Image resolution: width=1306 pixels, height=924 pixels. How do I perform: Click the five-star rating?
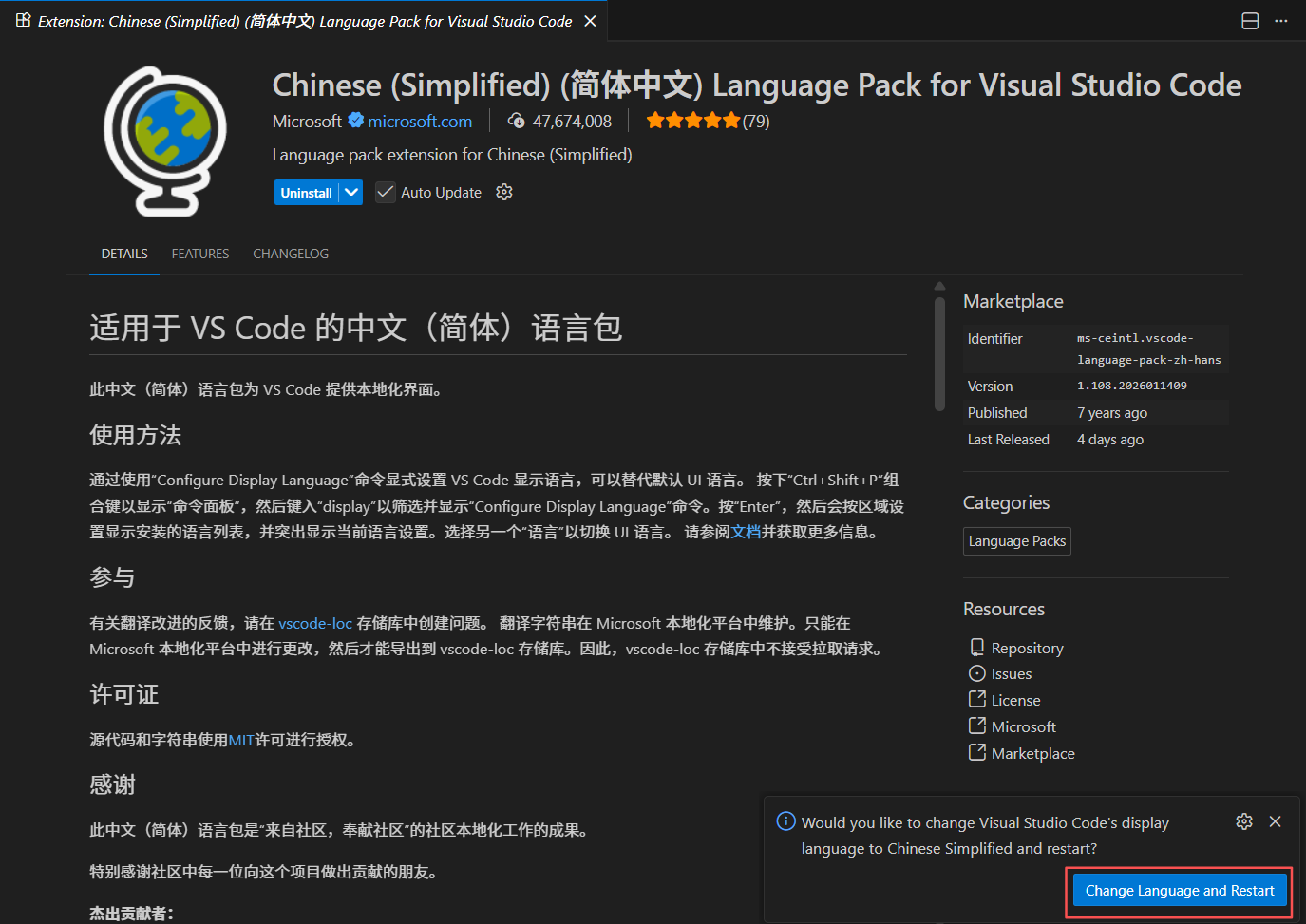[692, 121]
